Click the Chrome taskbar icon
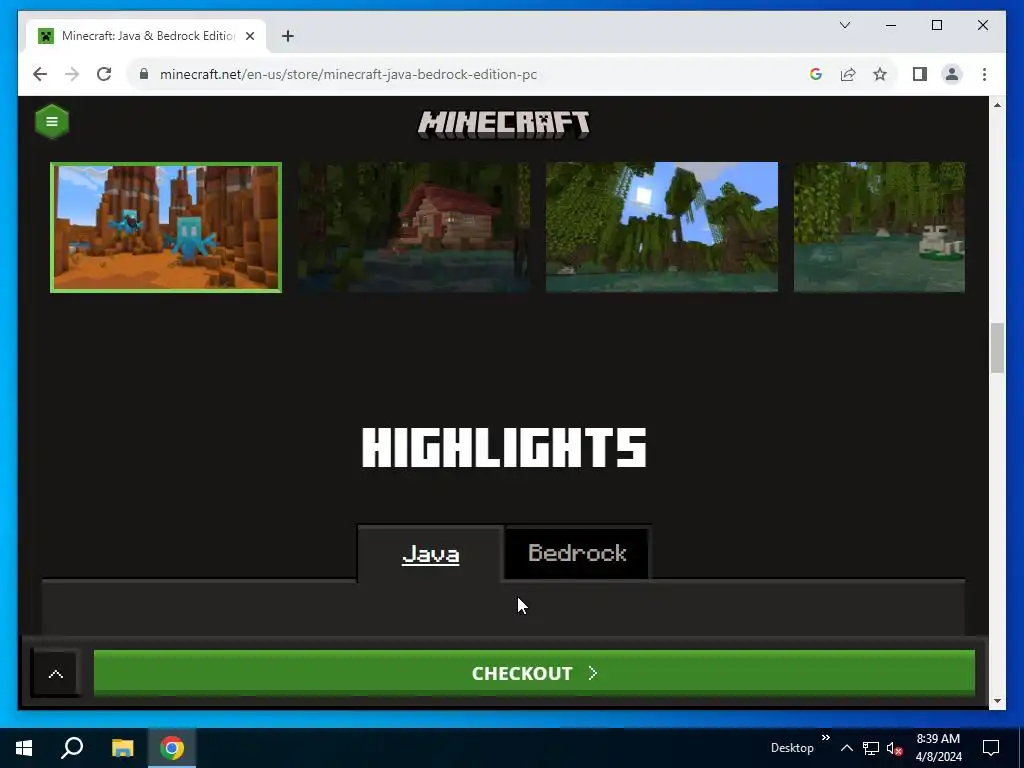The height and width of the screenshot is (768, 1024). coord(172,748)
